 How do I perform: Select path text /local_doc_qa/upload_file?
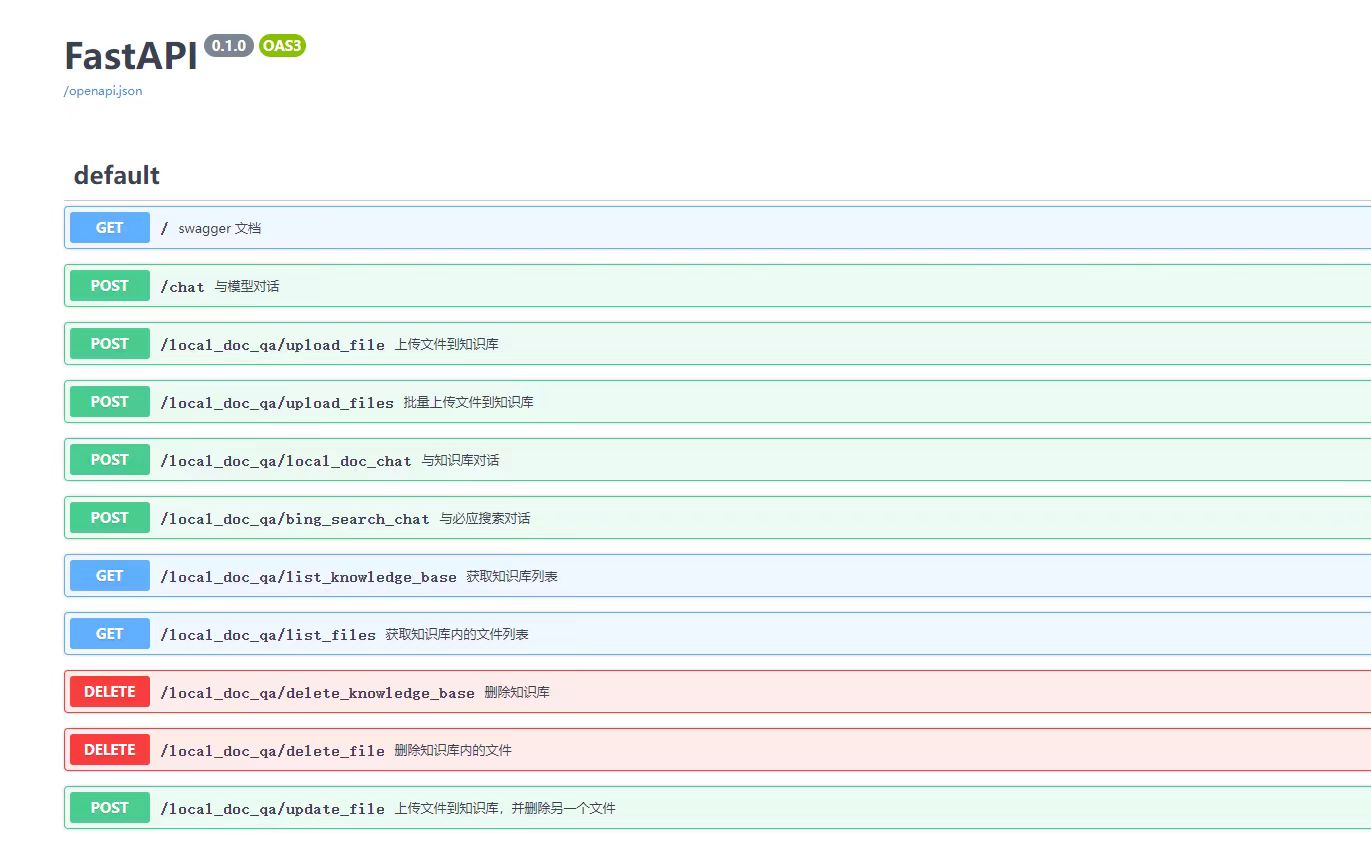coord(272,345)
